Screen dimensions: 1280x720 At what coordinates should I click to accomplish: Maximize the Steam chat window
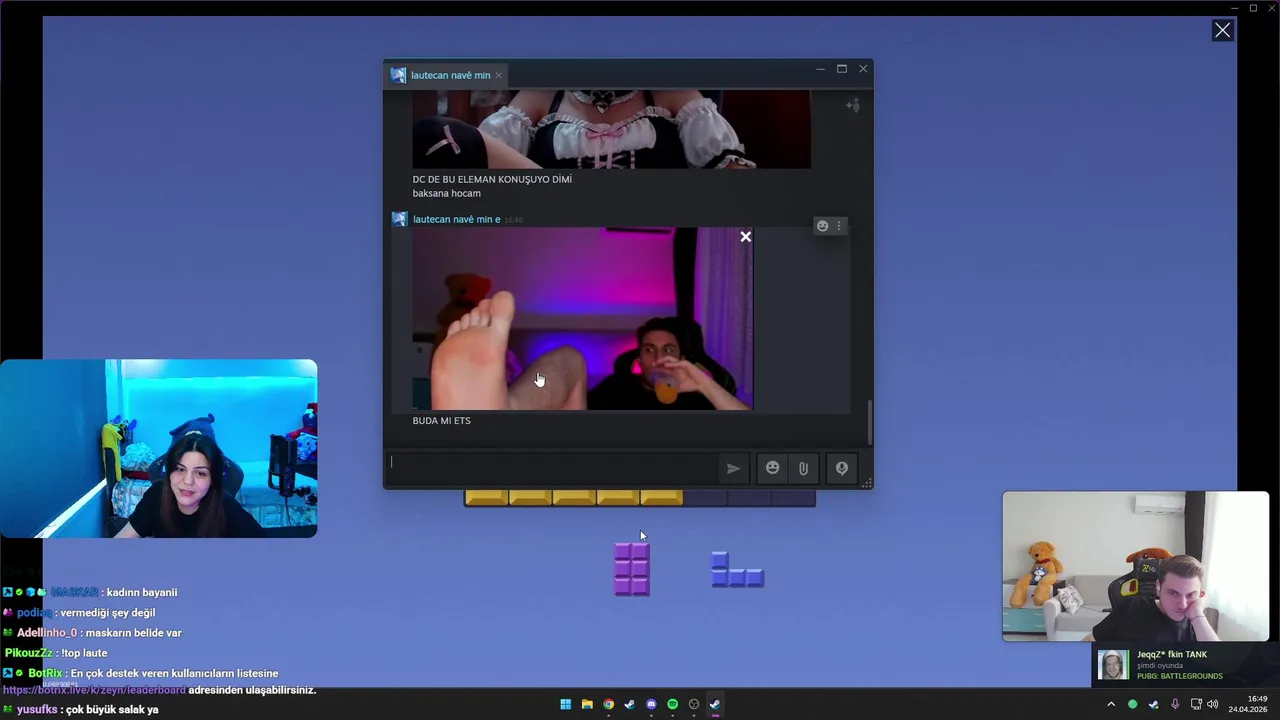click(x=842, y=69)
